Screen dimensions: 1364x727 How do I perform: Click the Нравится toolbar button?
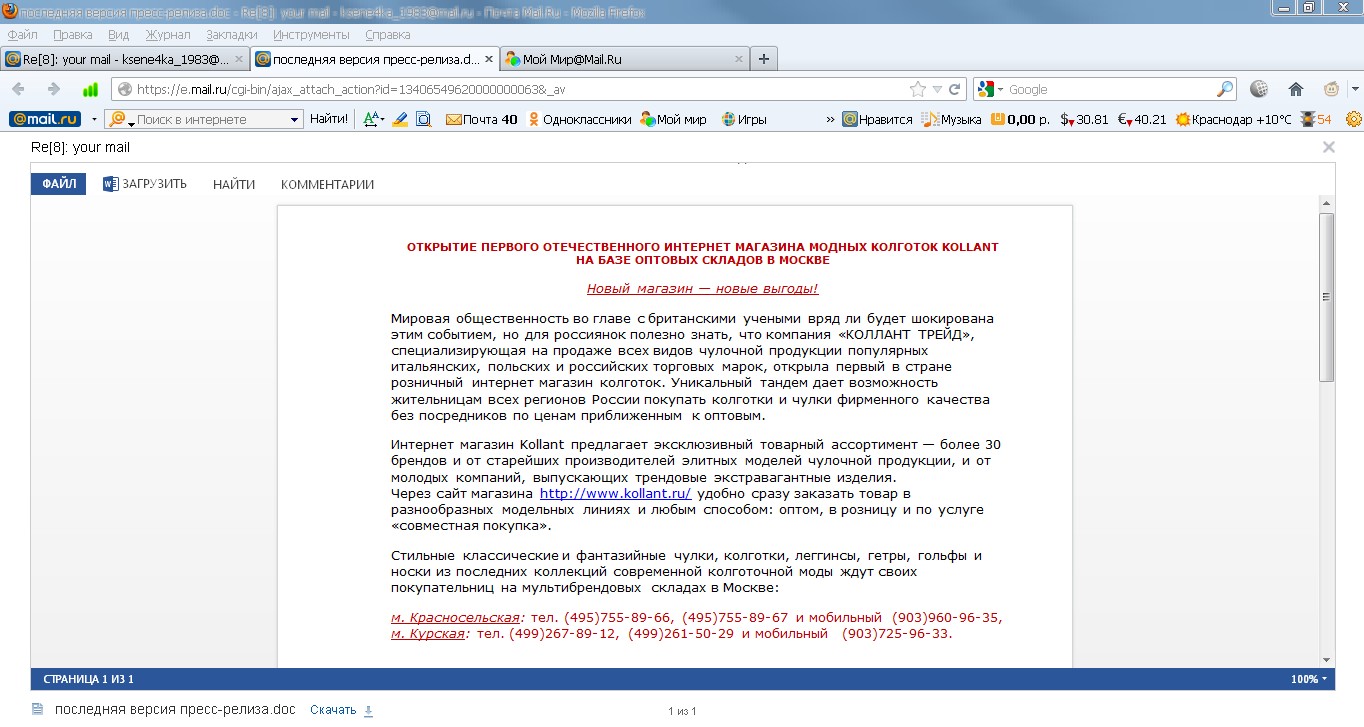point(877,119)
